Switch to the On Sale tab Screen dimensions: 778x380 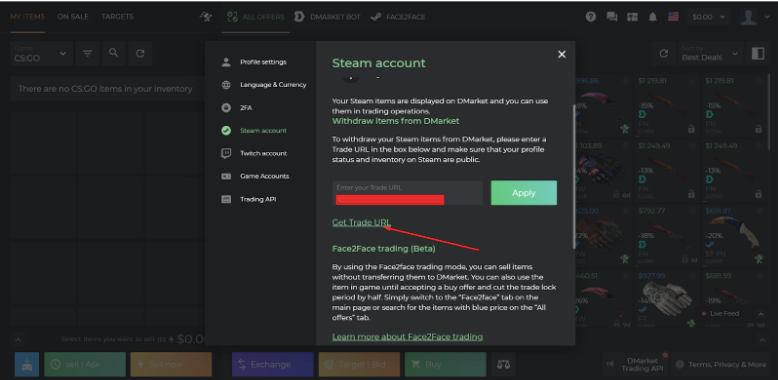click(x=72, y=16)
